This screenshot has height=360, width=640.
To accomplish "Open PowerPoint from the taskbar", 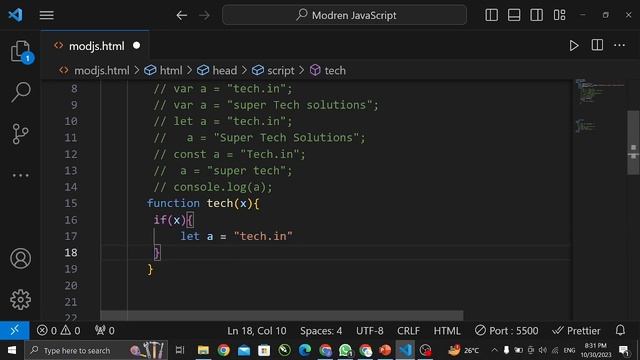I will tap(385, 350).
